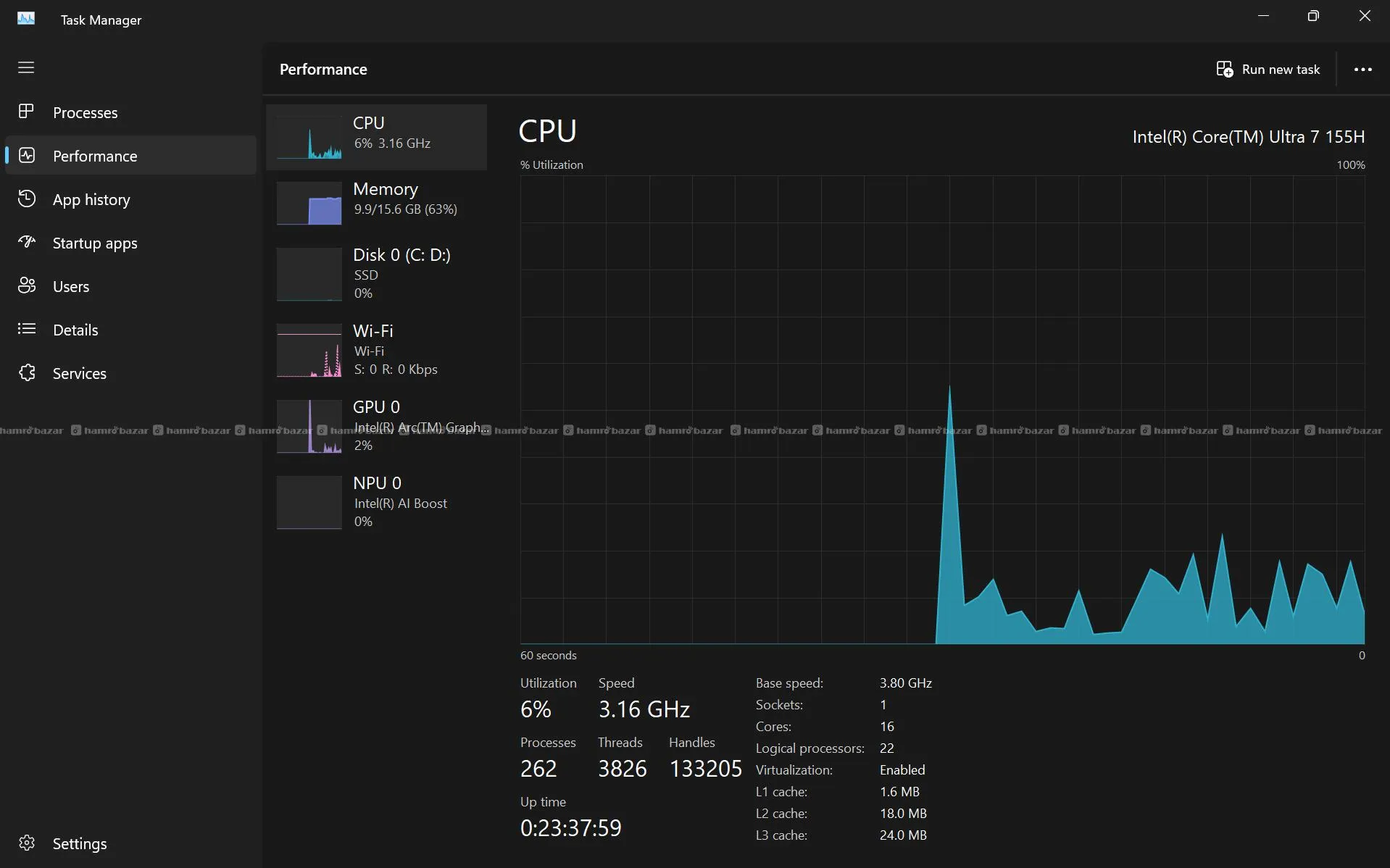Viewport: 1390px width, 868px height.
Task: Click the Base speed 3.80 GHz value
Action: (906, 683)
